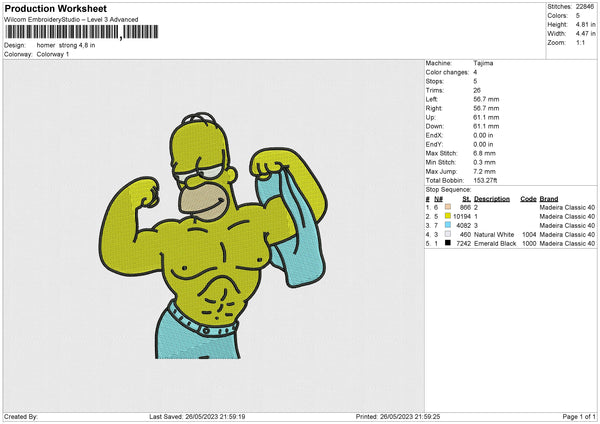Click the 'Production Worksheet' title
The height and width of the screenshot is (424, 600).
(55, 8)
